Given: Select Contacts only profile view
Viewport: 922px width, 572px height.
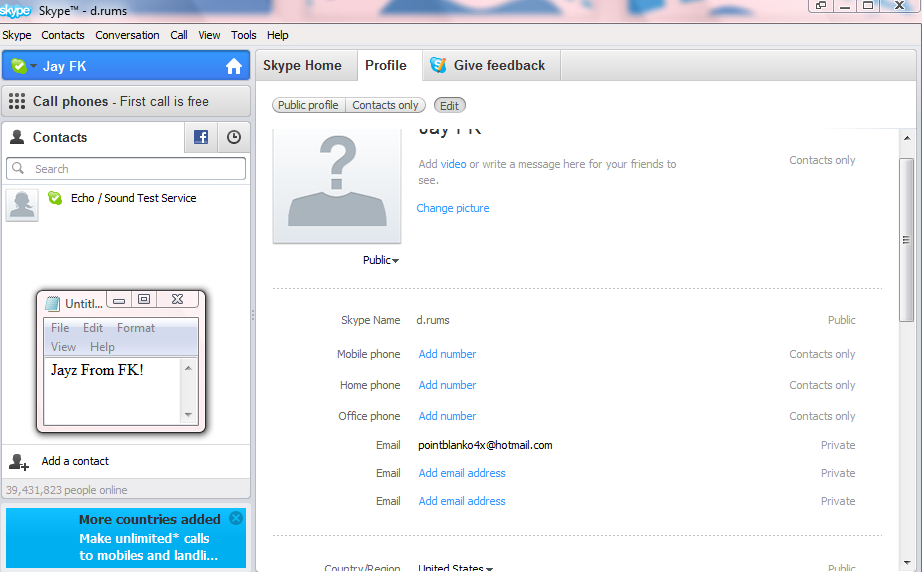Looking at the screenshot, I should pos(385,105).
